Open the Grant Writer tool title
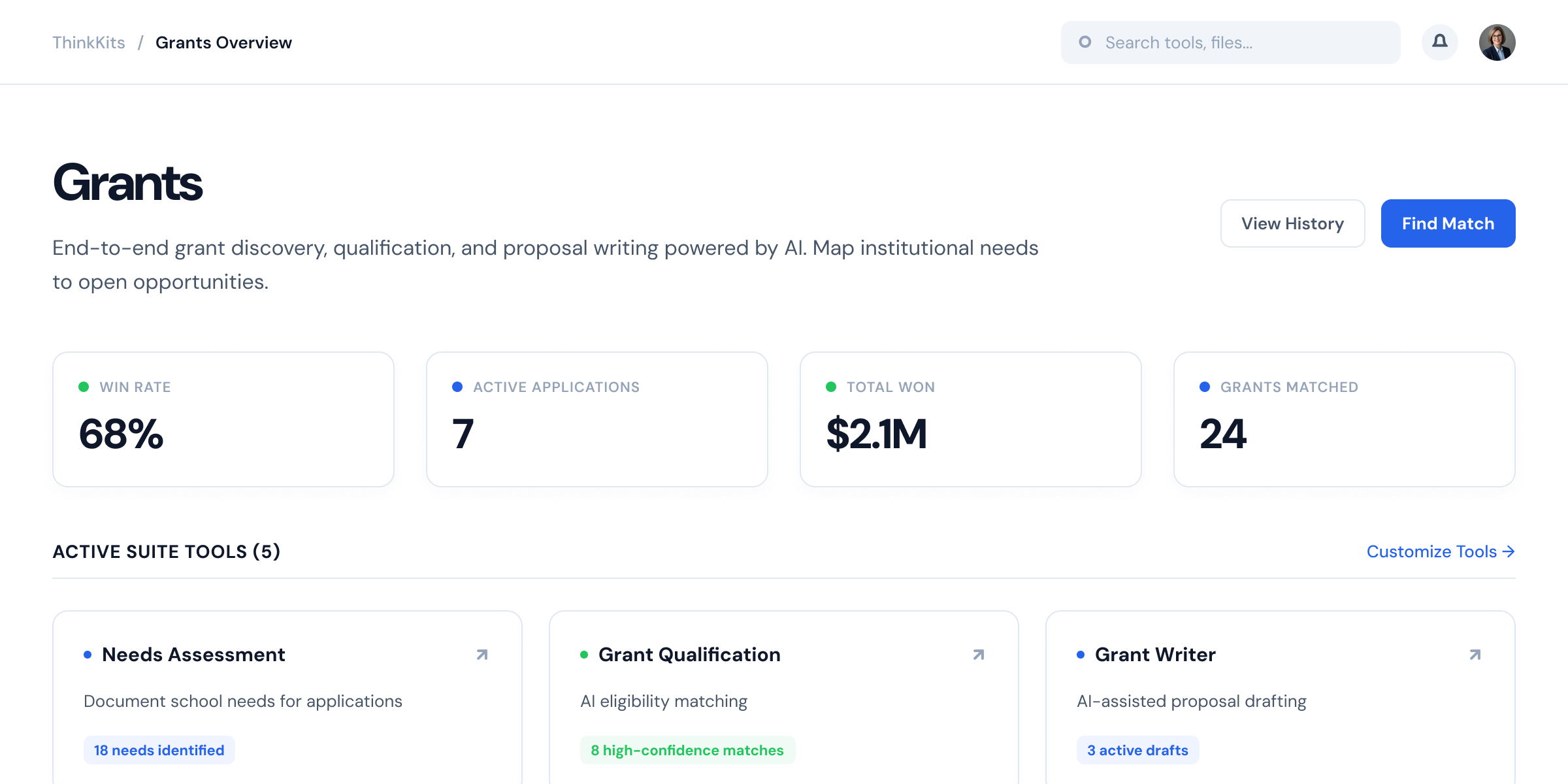1568x784 pixels. [x=1155, y=655]
